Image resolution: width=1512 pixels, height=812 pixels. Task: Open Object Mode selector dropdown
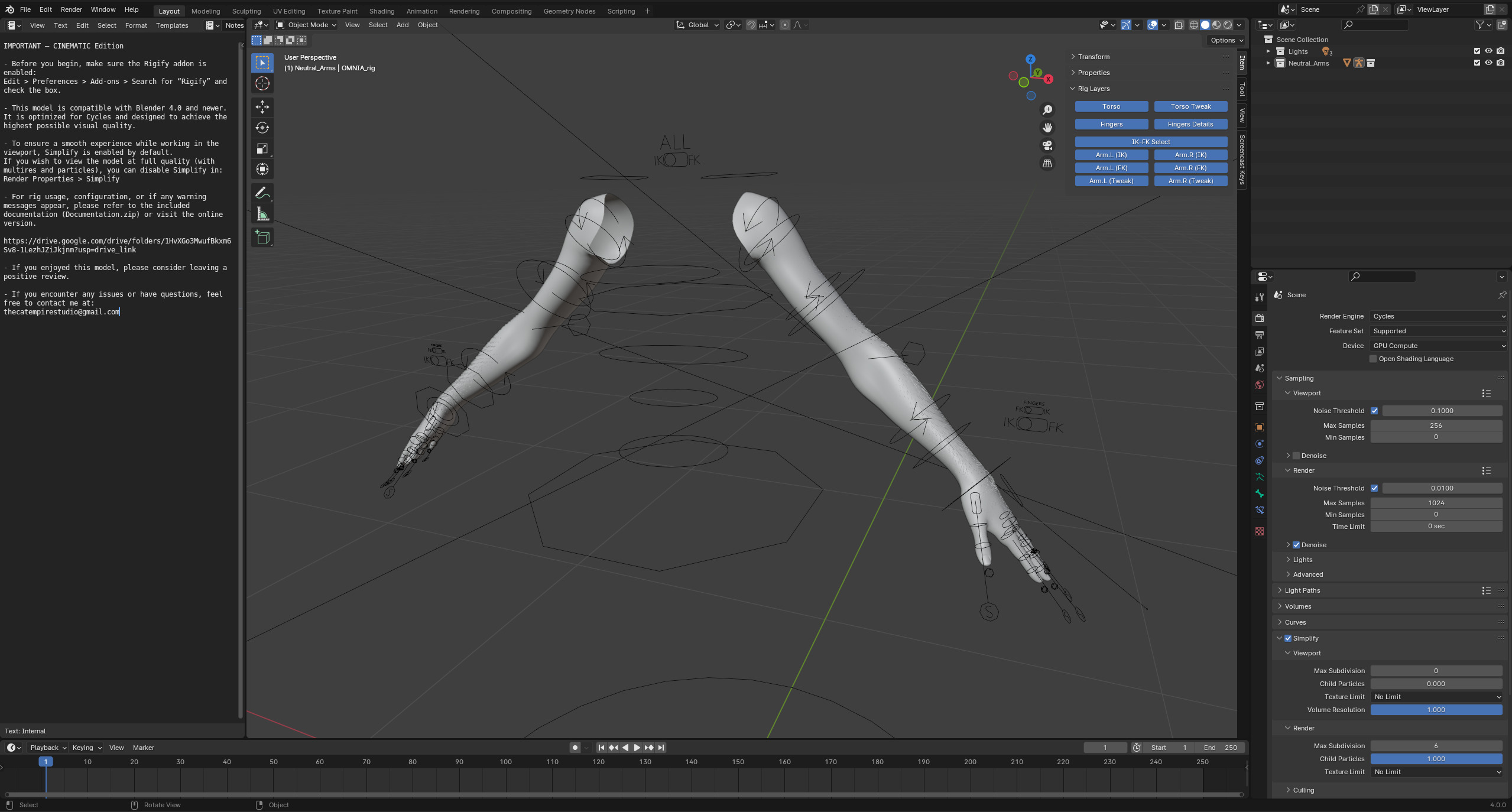point(306,25)
